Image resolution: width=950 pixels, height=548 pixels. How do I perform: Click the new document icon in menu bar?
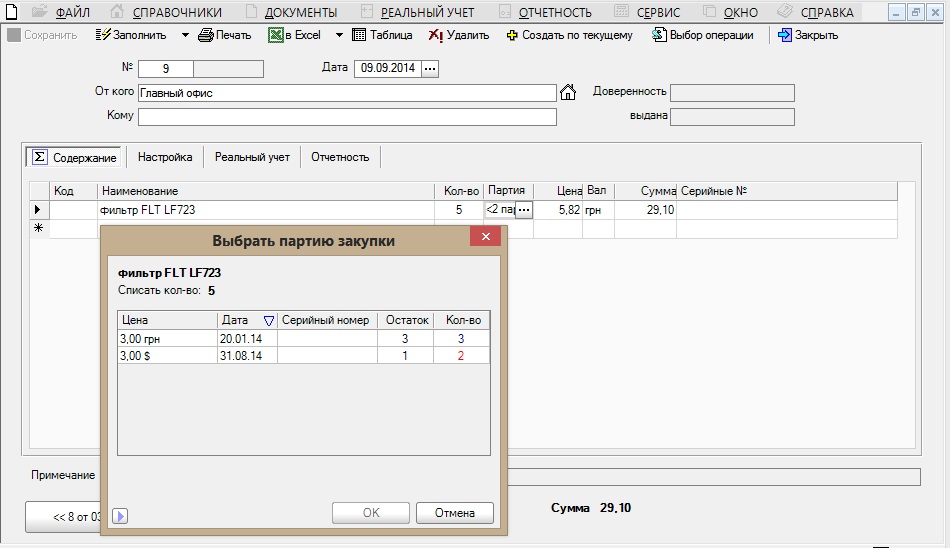point(12,12)
